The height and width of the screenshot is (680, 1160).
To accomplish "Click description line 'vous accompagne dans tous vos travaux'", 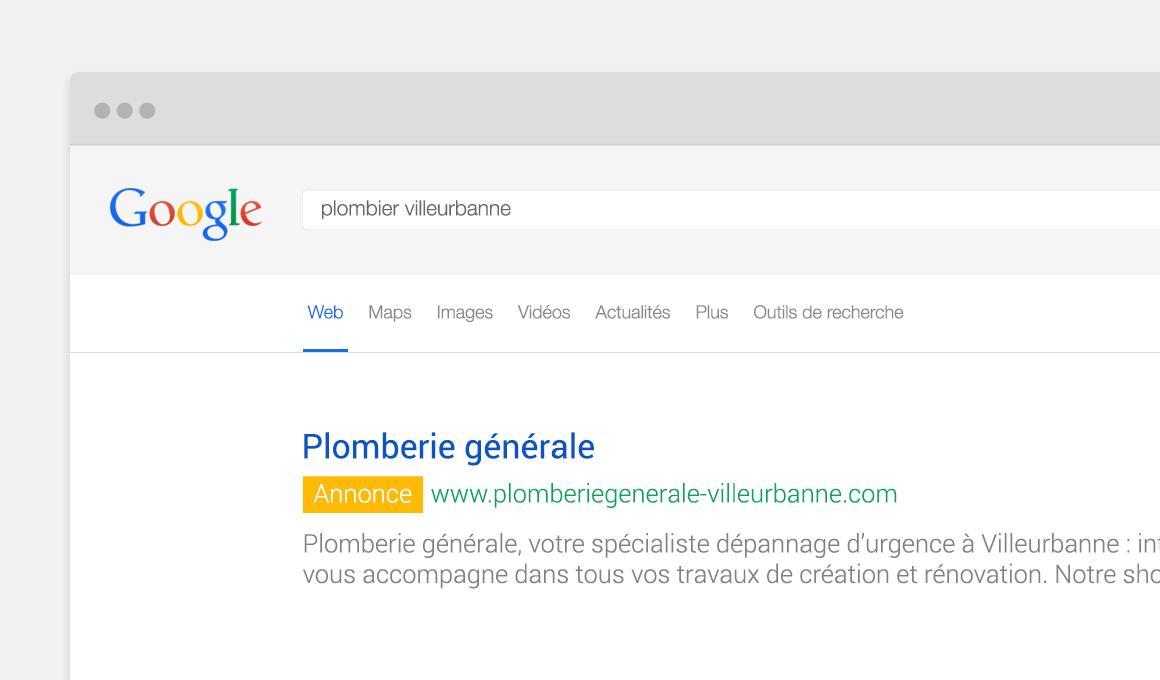I will (731, 575).
